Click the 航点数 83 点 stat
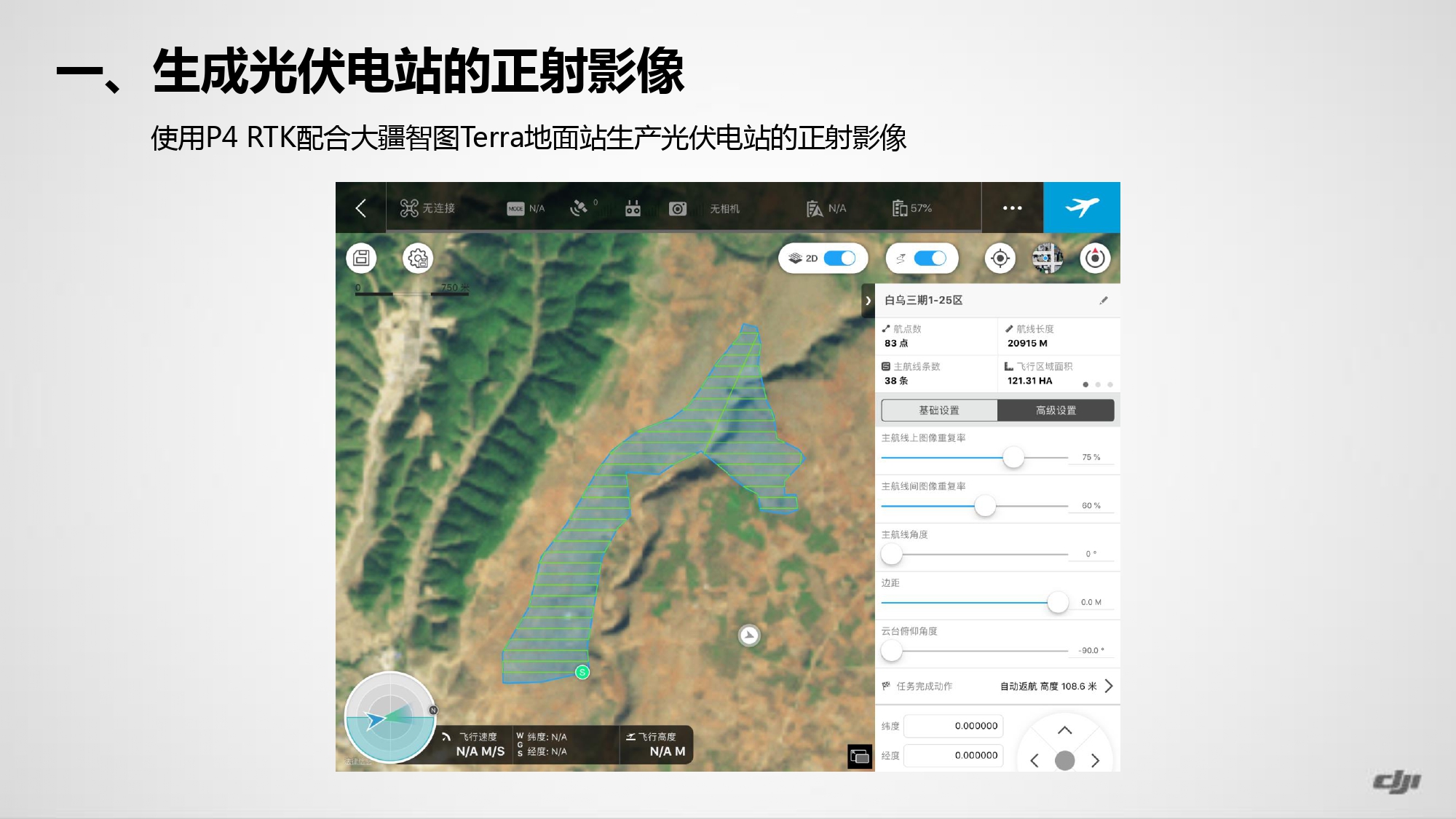Image resolution: width=1456 pixels, height=819 pixels. [936, 336]
